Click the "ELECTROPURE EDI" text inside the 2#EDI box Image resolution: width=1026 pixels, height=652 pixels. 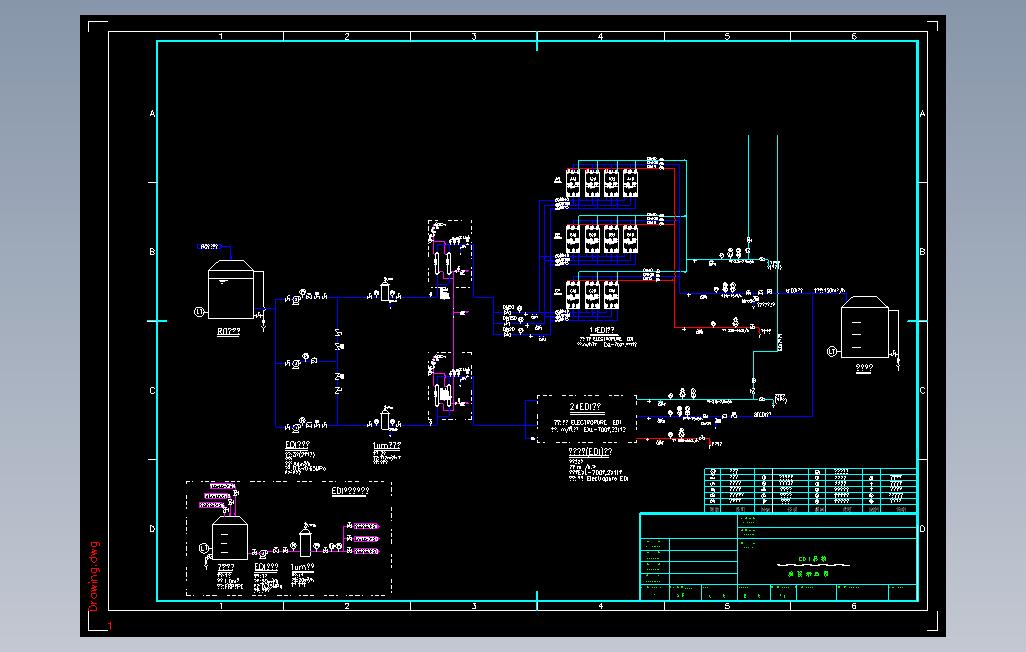point(596,423)
